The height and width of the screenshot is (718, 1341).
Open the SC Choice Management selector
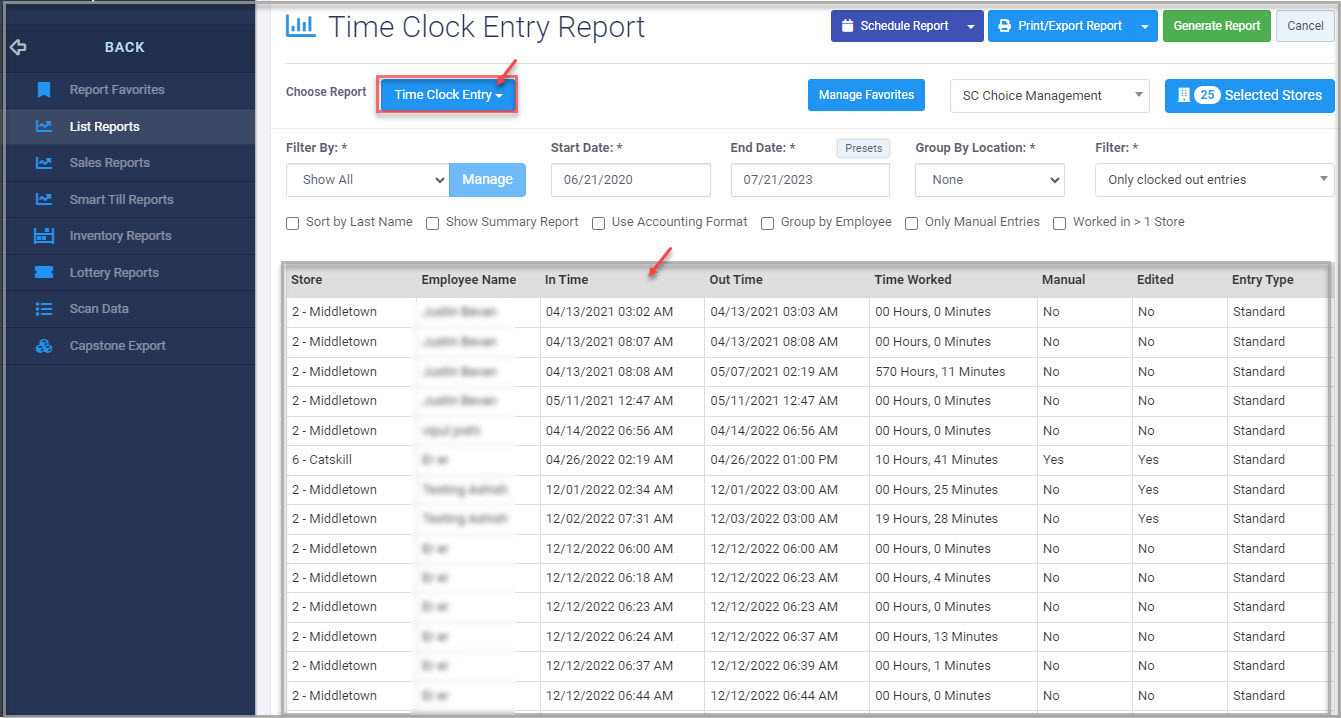point(1049,95)
